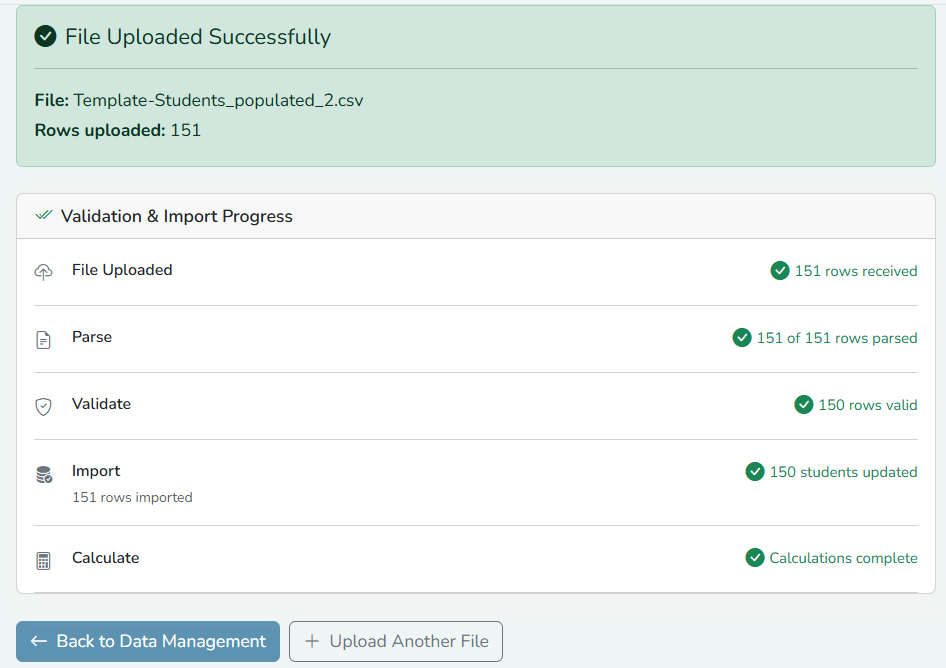
Task: Click the cloud upload icon beside File Uploaded
Action: pos(43,272)
